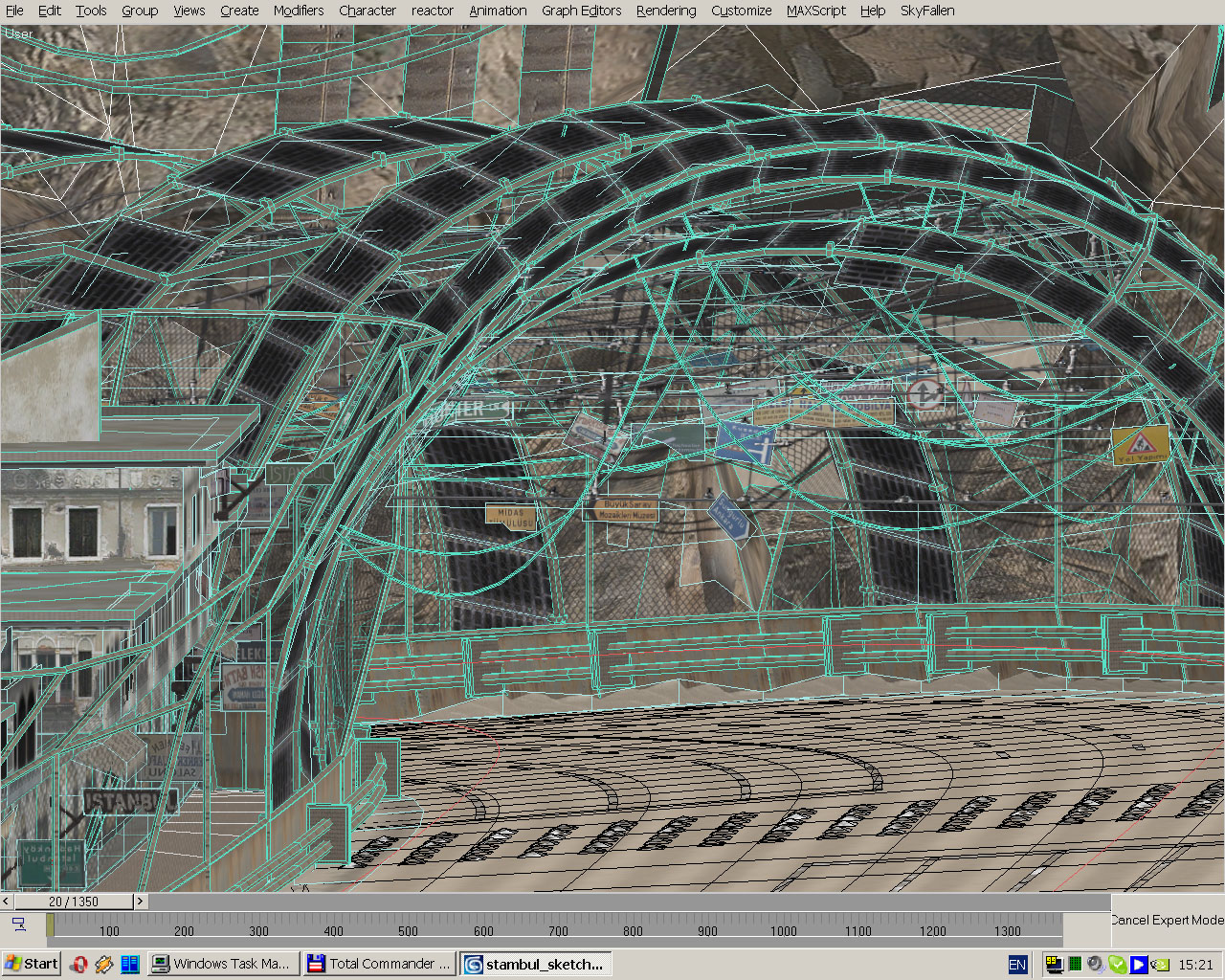Click the blue play-arrow tray icon
1225x980 pixels.
point(1139,964)
